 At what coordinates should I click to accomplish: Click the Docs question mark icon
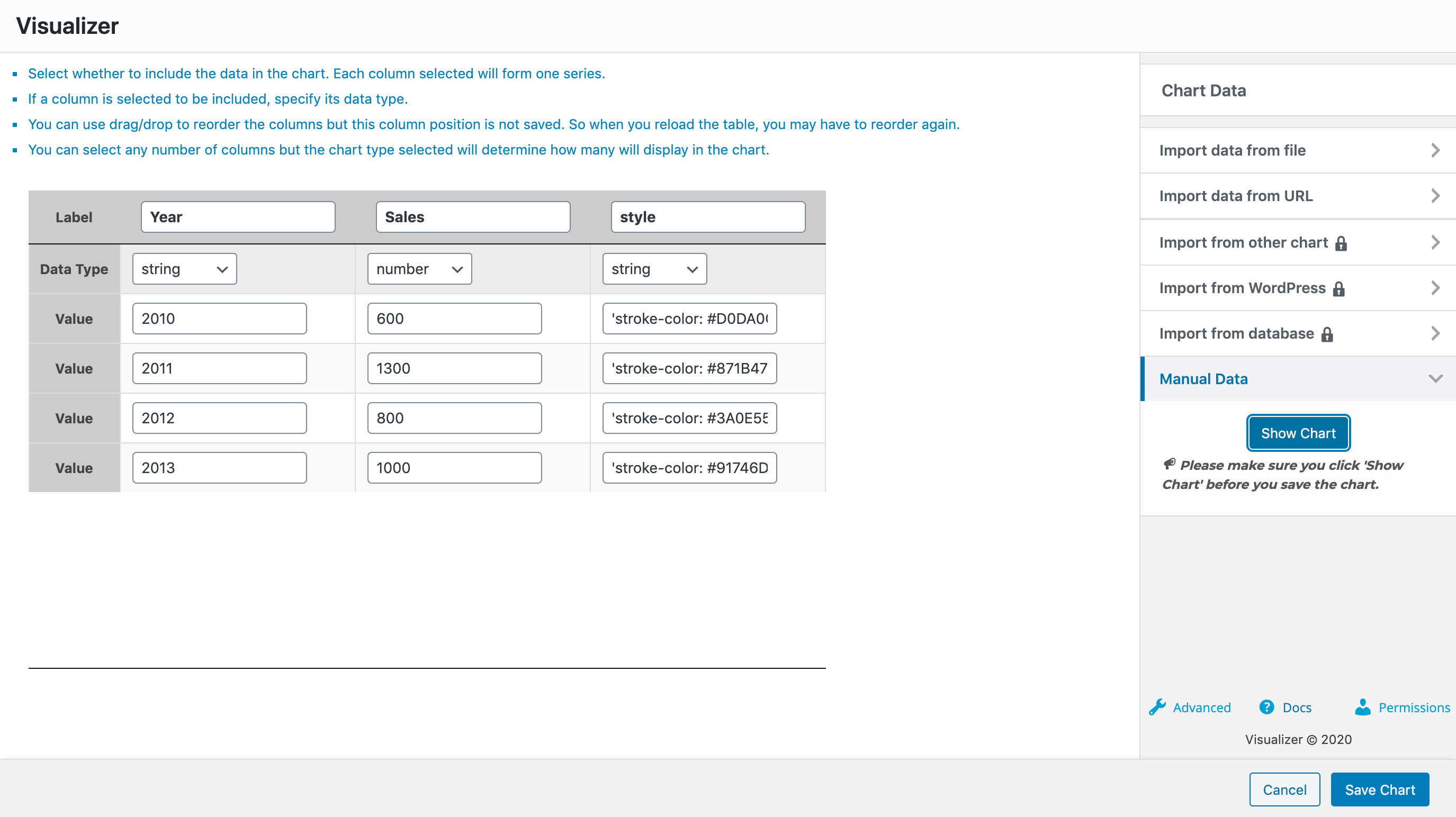tap(1266, 707)
